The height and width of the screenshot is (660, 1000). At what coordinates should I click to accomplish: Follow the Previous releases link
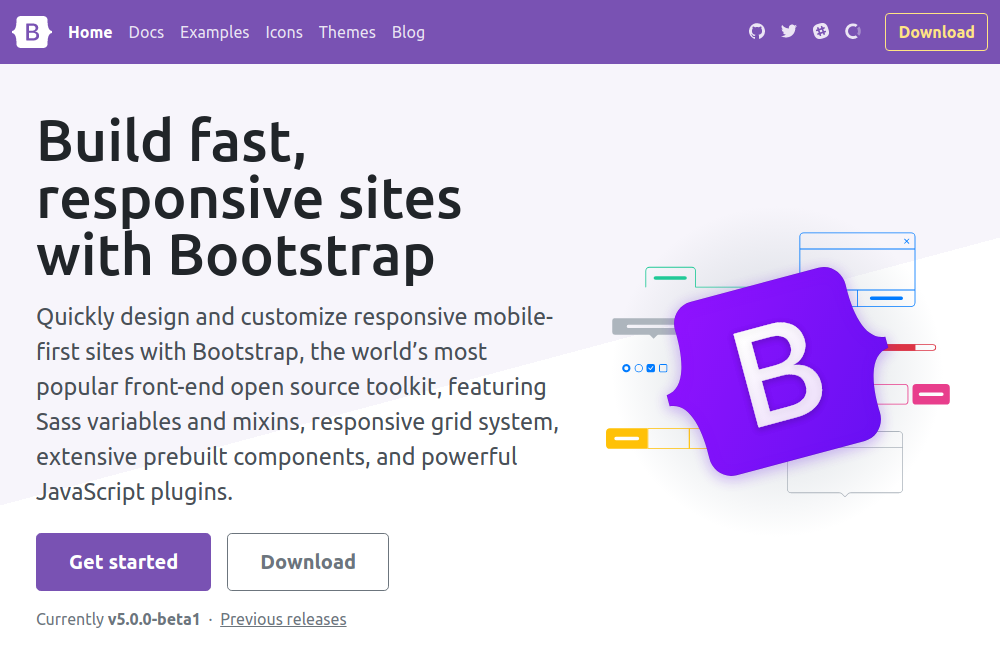(x=283, y=619)
